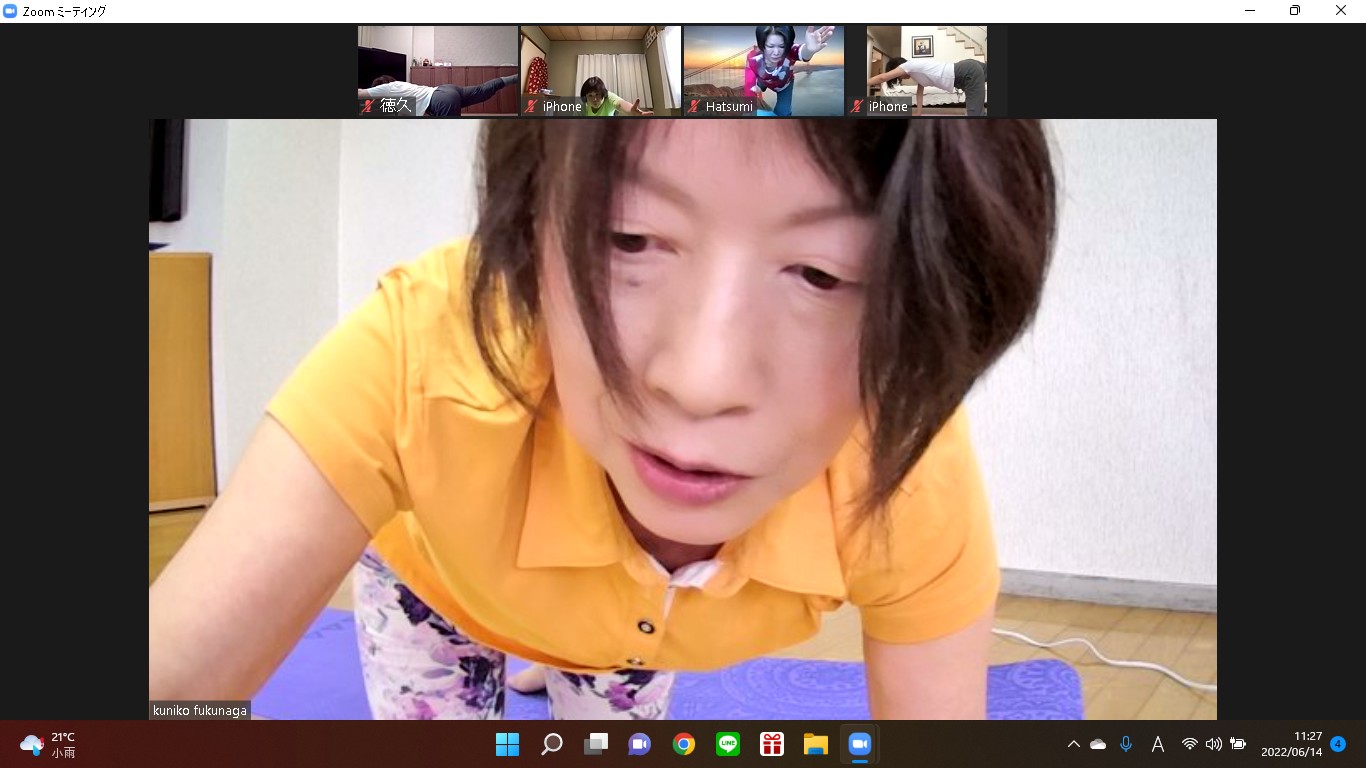Open the LINE app from taskbar
The image size is (1366, 768).
coord(728,744)
